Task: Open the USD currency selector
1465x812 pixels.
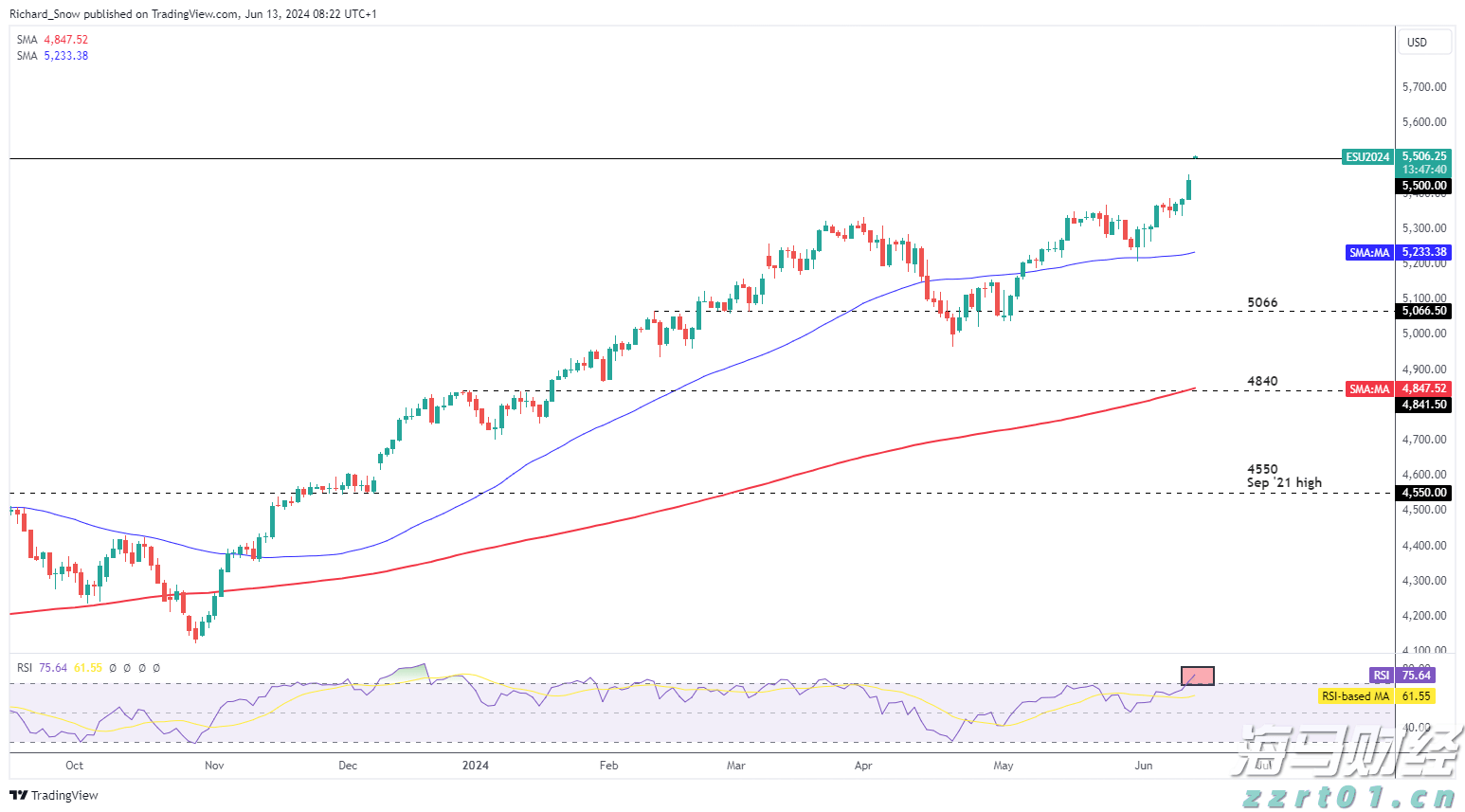Action: [x=1424, y=42]
